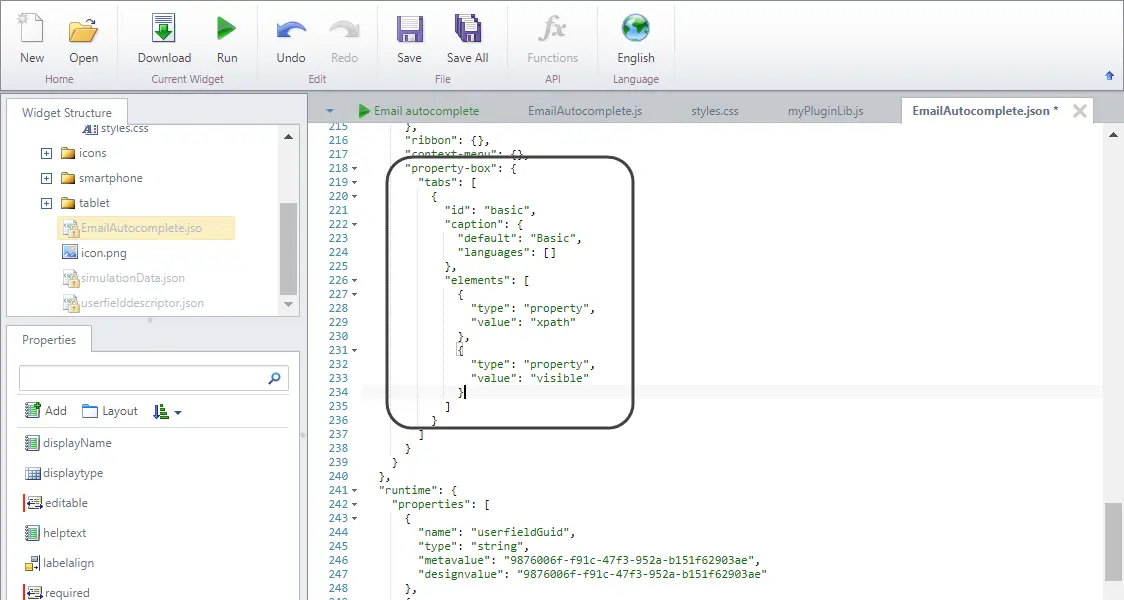Collapse code fold at line 226
Screen dimensions: 1124x600
[x=354, y=280]
